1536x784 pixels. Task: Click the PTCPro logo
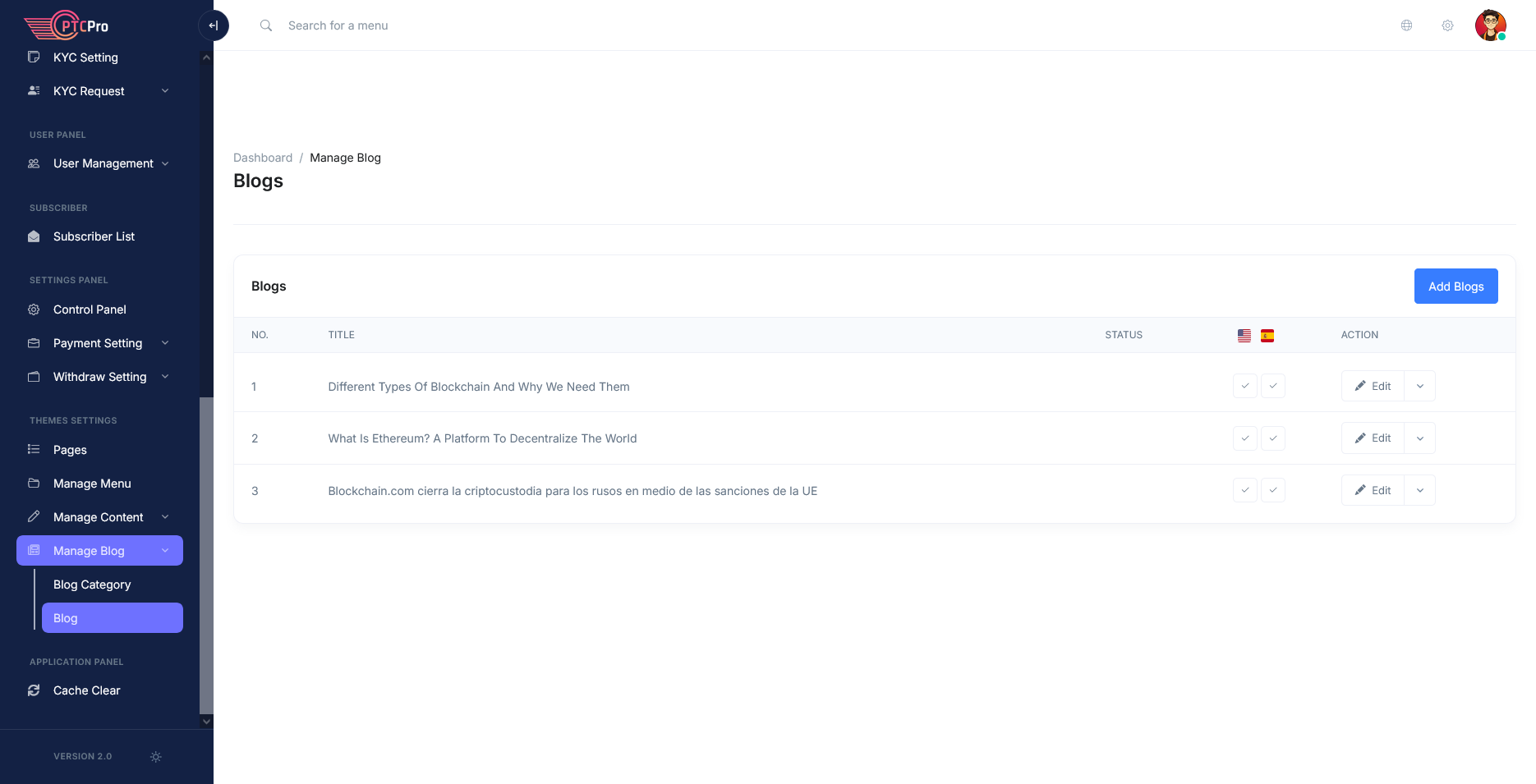pyautogui.click(x=67, y=25)
